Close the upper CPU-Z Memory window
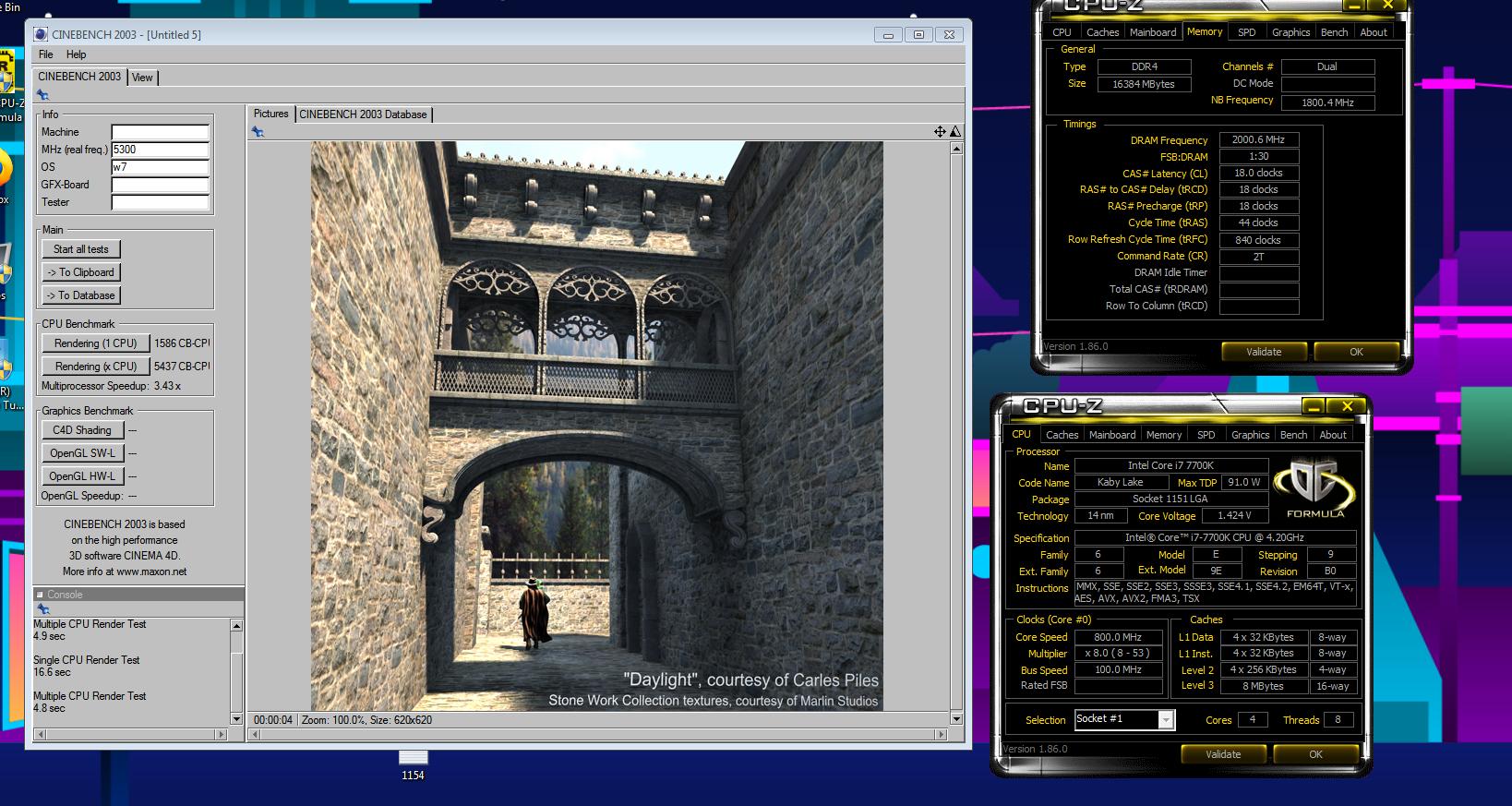Viewport: 1512px width, 806px height. pyautogui.click(x=1388, y=5)
